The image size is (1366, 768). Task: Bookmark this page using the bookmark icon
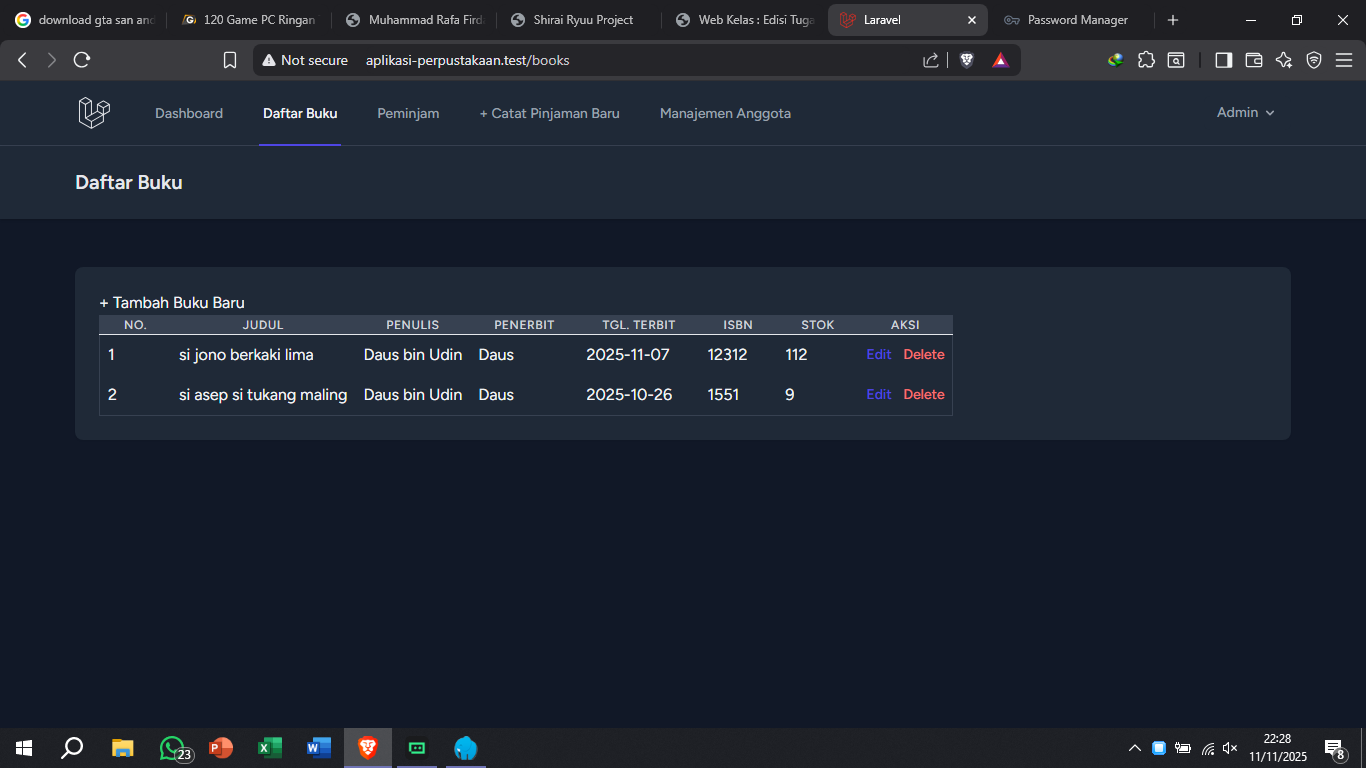[230, 60]
